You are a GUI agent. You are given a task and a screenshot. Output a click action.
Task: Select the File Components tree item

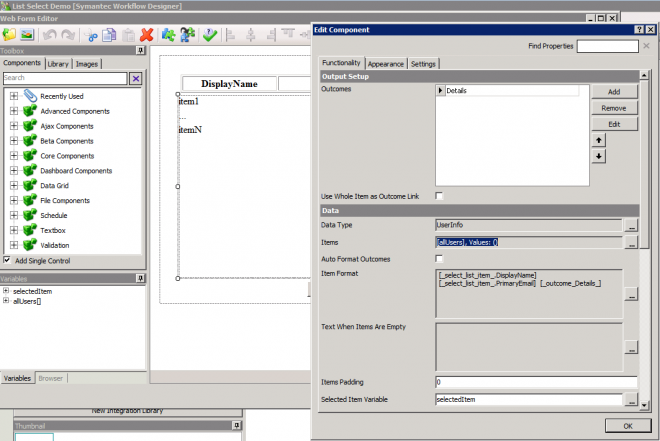click(x=65, y=200)
